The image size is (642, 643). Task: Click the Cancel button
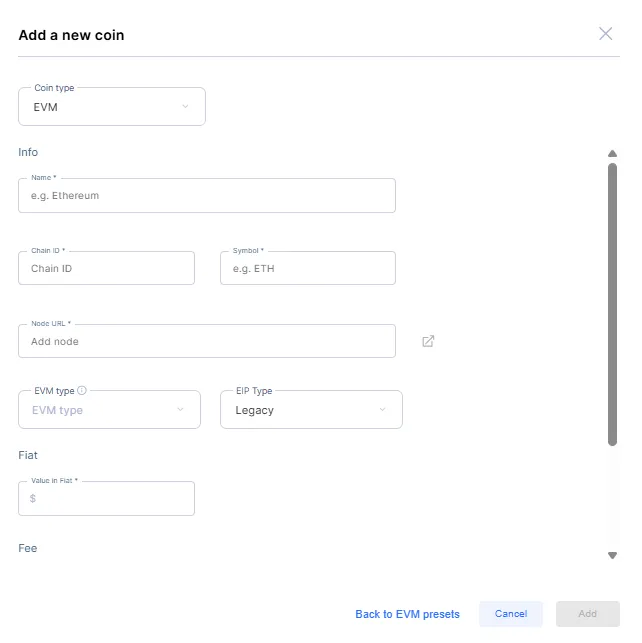[511, 614]
